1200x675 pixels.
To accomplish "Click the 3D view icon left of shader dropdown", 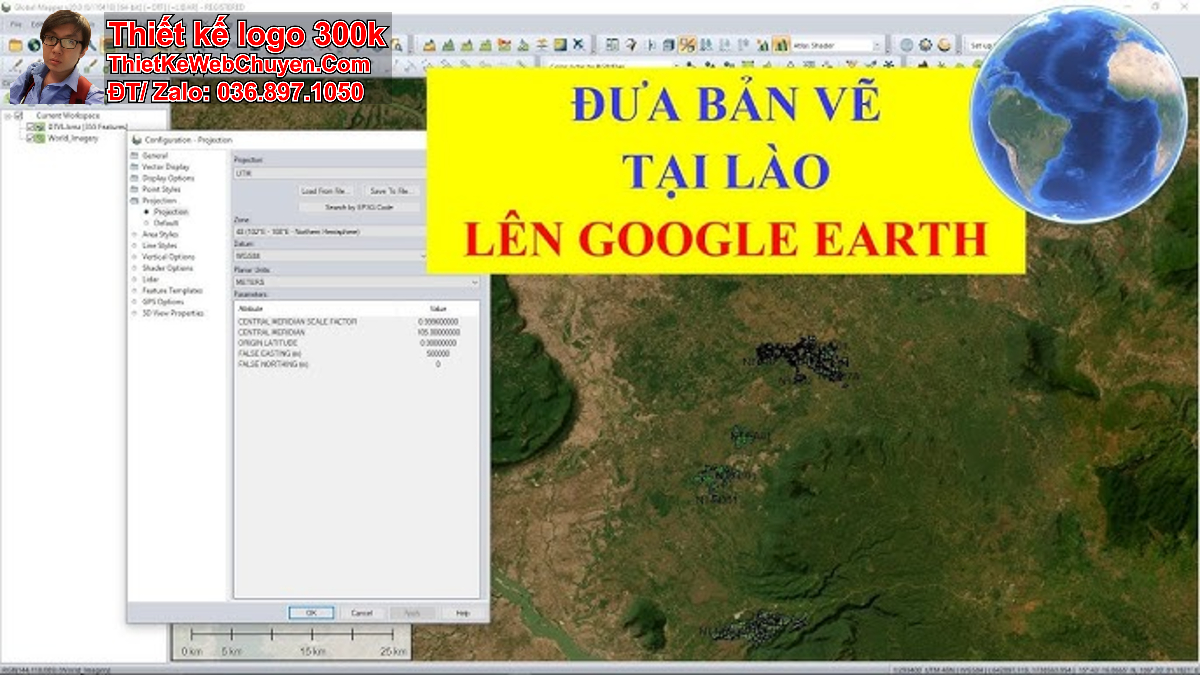I will click(x=780, y=45).
